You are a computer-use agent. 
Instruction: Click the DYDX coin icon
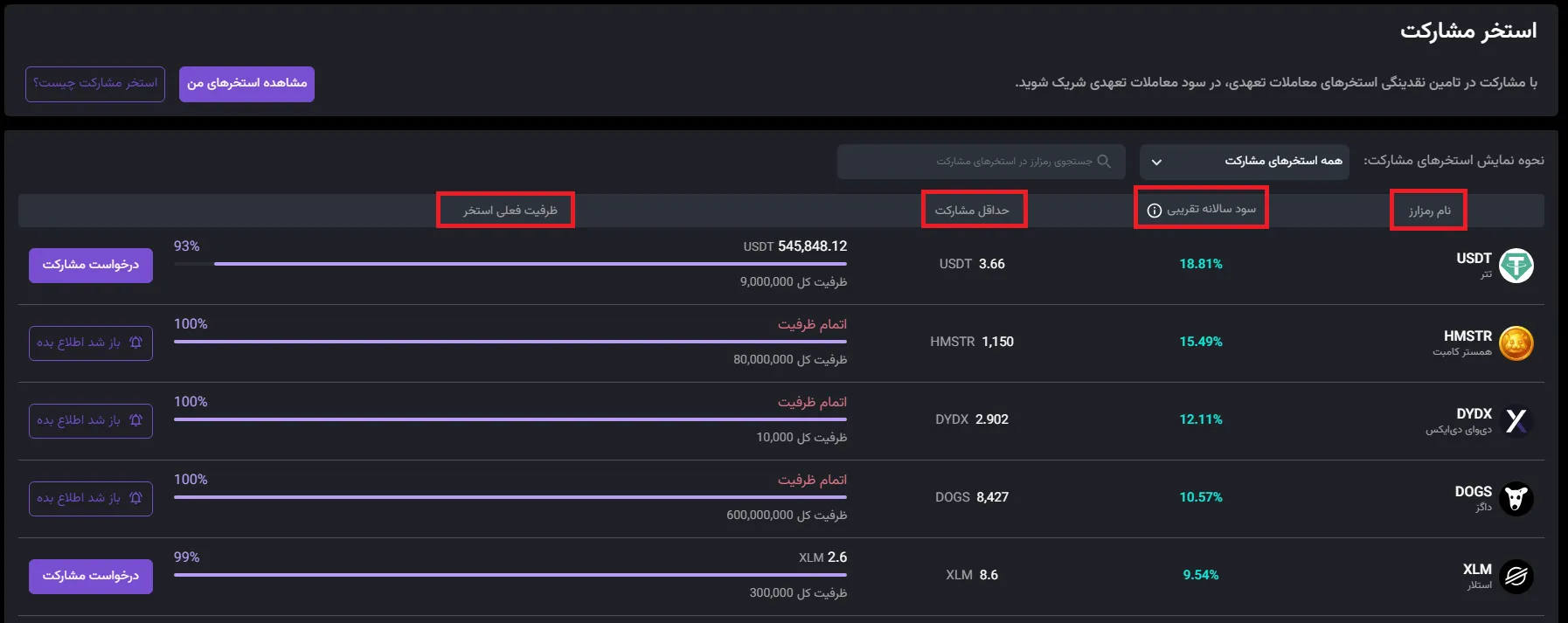pyautogui.click(x=1516, y=420)
